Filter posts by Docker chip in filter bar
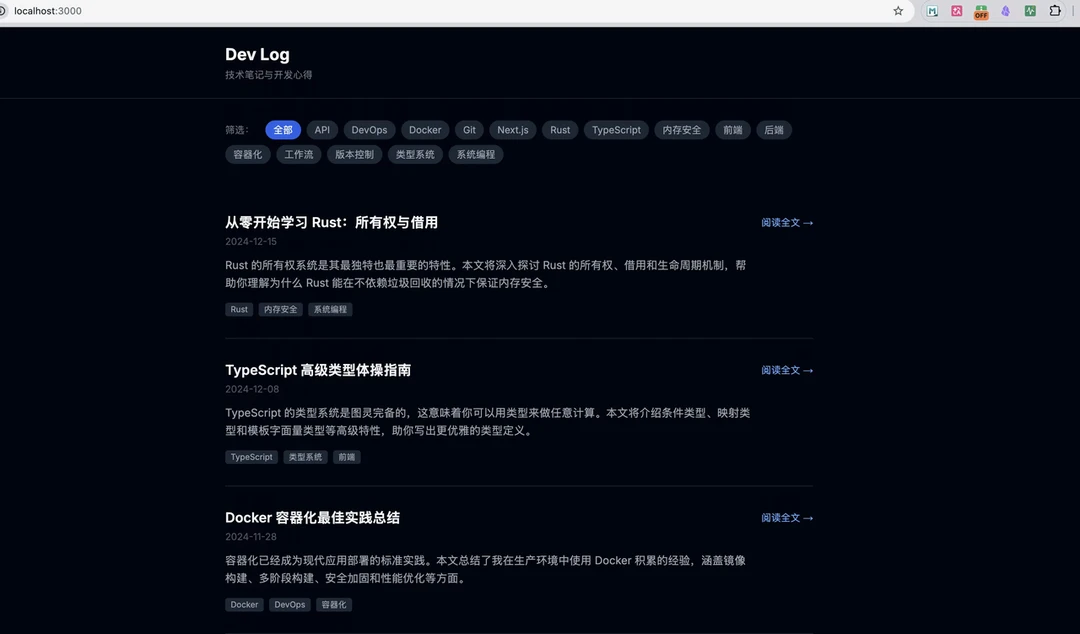The height and width of the screenshot is (634, 1080). (425, 130)
